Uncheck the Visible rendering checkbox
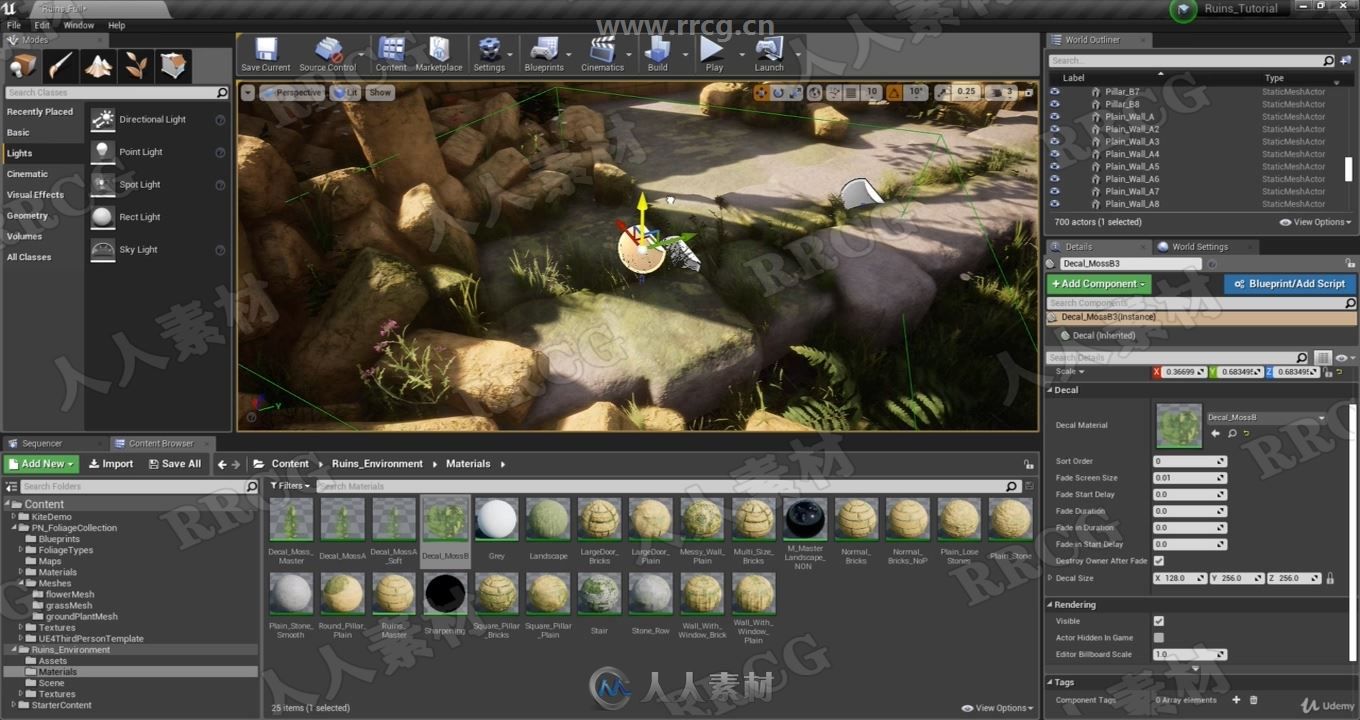This screenshot has width=1360, height=720. tap(1159, 621)
